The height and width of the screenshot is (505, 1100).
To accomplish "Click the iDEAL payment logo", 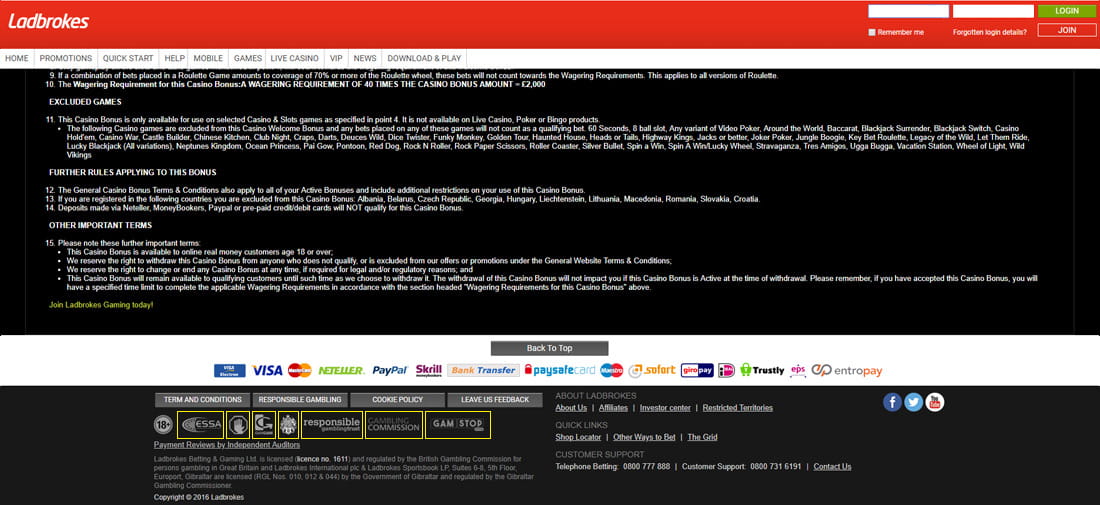I will tap(726, 370).
